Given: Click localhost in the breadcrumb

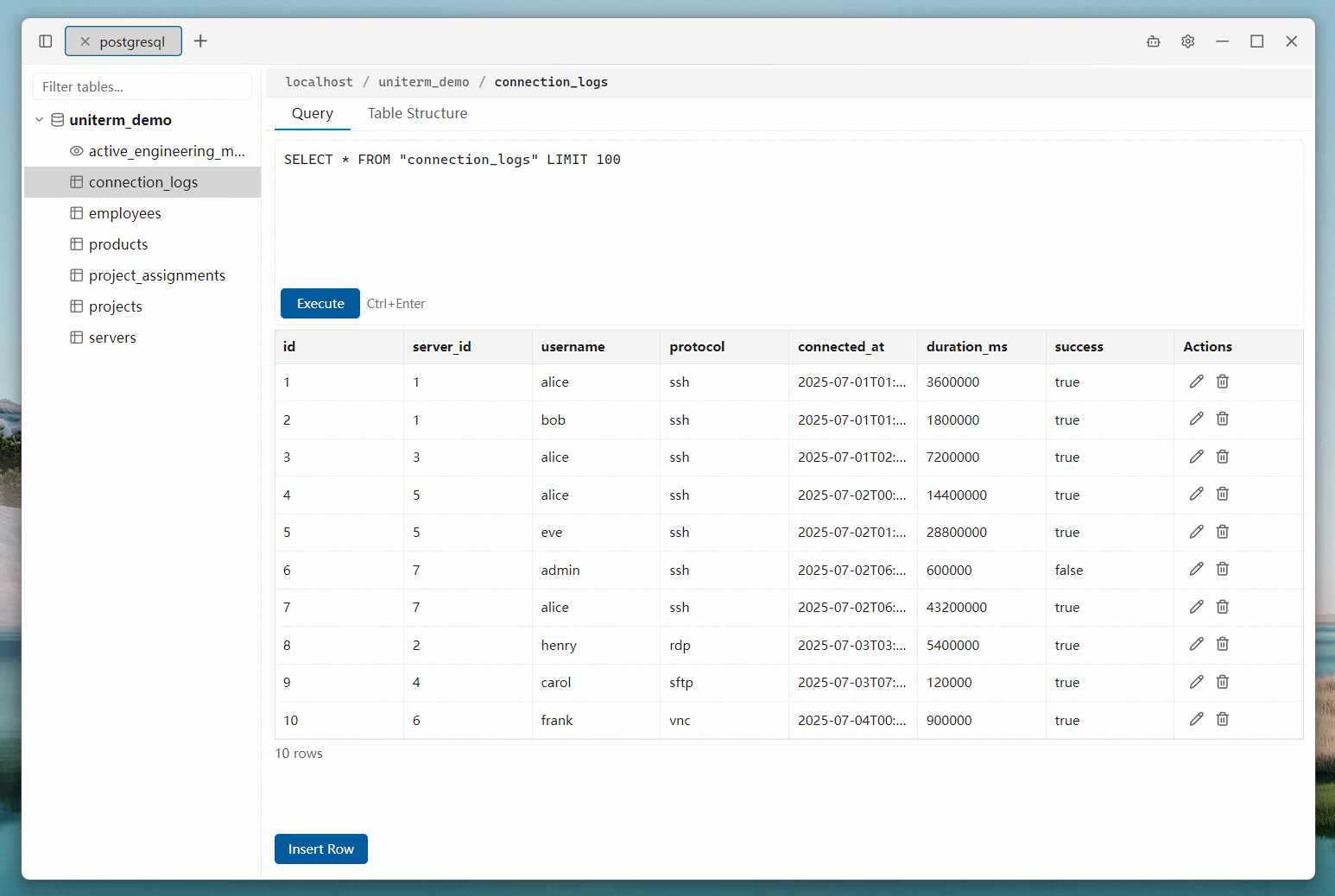Looking at the screenshot, I should (x=320, y=82).
